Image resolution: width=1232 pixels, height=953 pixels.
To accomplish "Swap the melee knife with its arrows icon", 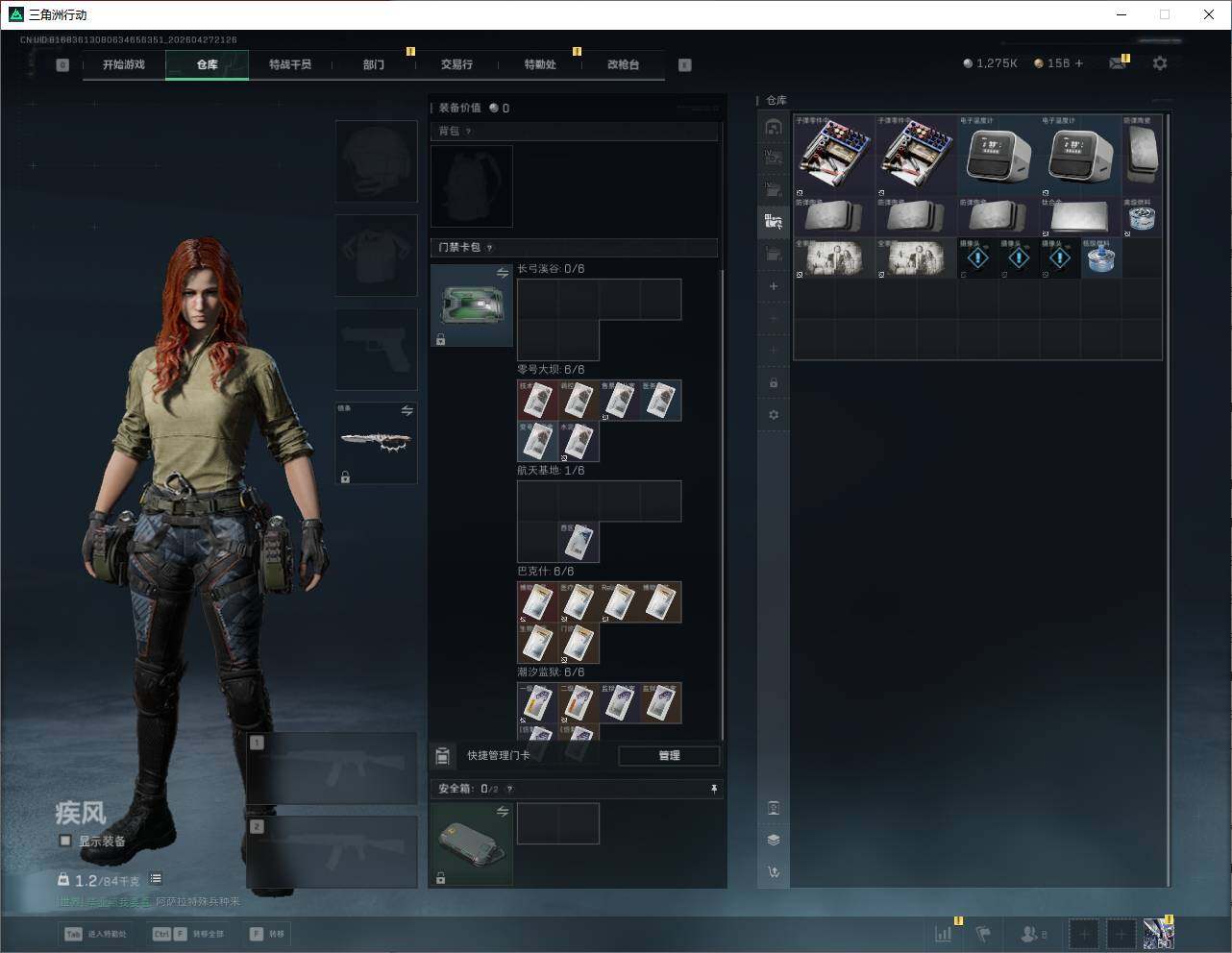I will pos(407,410).
